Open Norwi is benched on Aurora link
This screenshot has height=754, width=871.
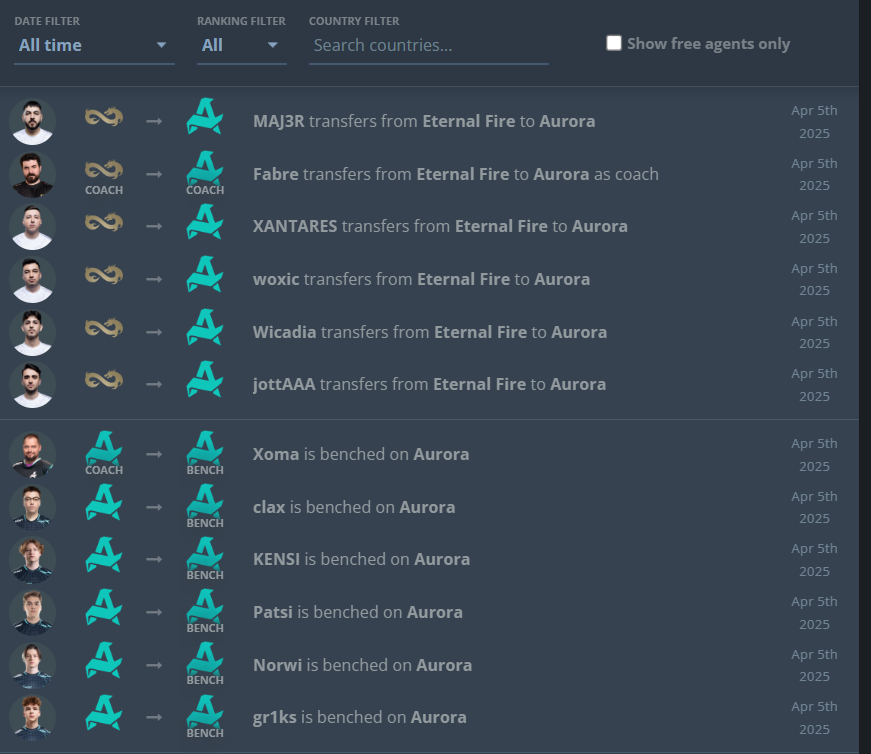pyautogui.click(x=362, y=665)
